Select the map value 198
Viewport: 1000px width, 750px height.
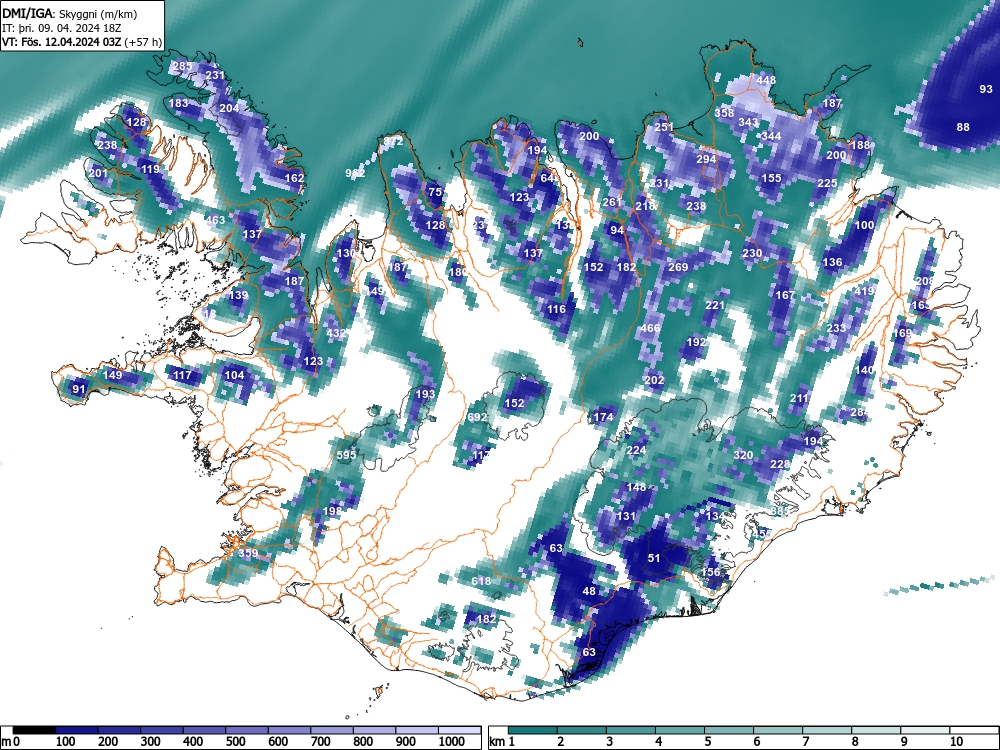[332, 511]
